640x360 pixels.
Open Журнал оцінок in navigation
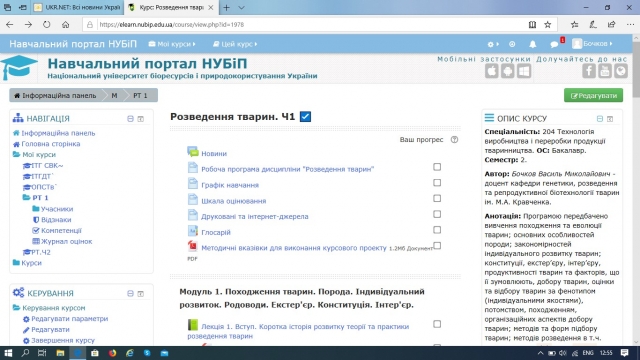67,241
